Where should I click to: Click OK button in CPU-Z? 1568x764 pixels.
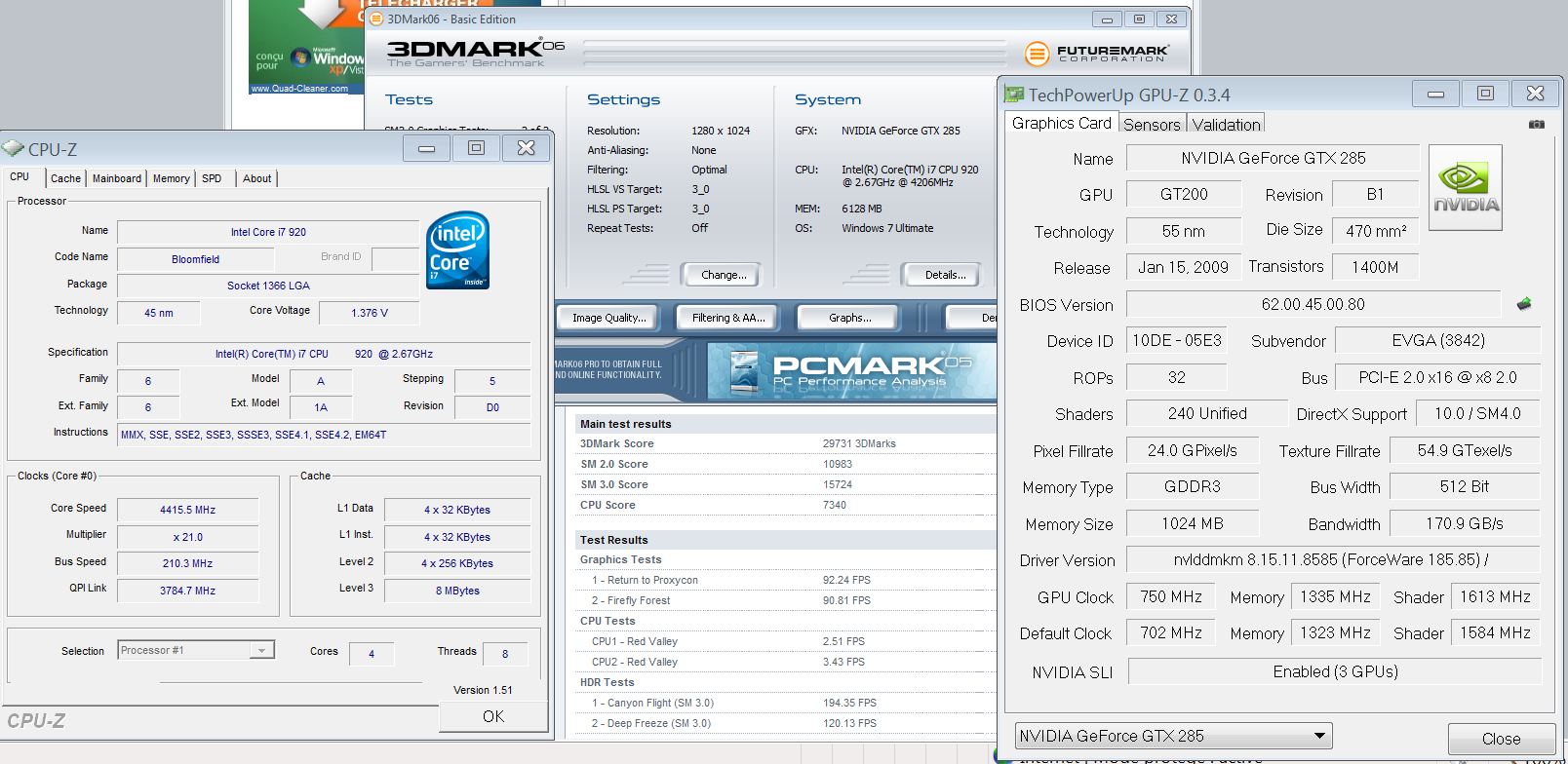tap(493, 716)
